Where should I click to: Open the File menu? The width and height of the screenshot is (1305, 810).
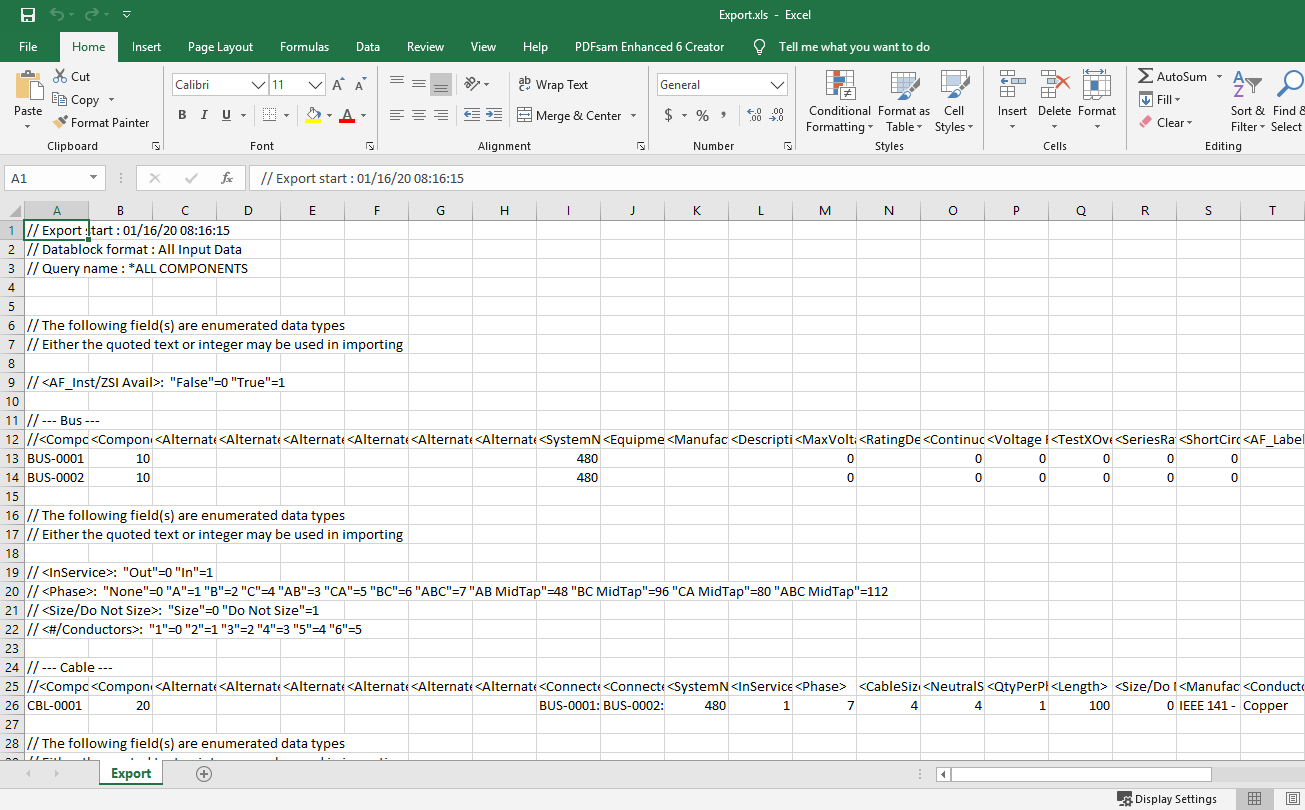tap(28, 47)
